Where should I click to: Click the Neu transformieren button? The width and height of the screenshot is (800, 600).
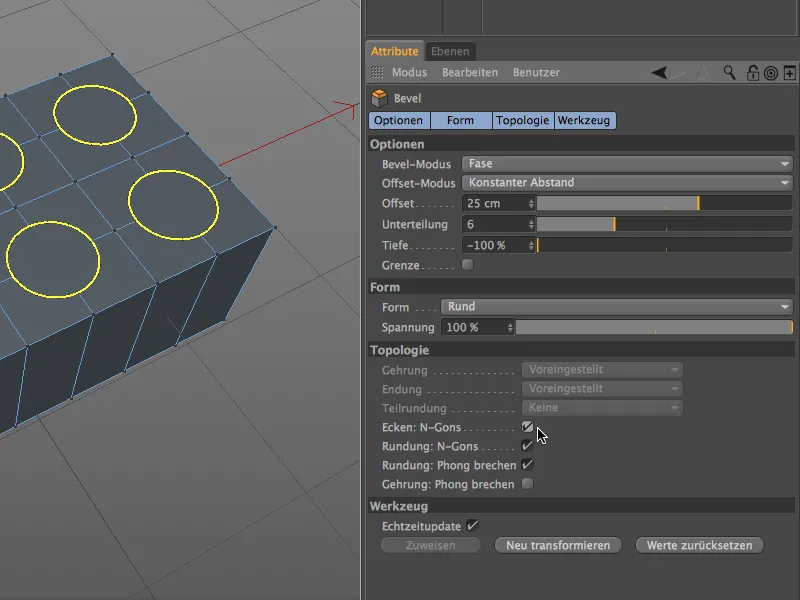pos(558,545)
